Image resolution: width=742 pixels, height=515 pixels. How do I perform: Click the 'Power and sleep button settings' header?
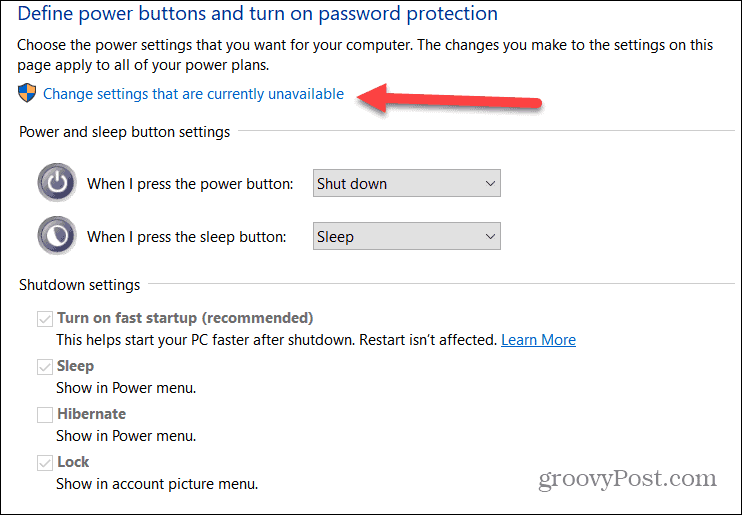click(124, 131)
